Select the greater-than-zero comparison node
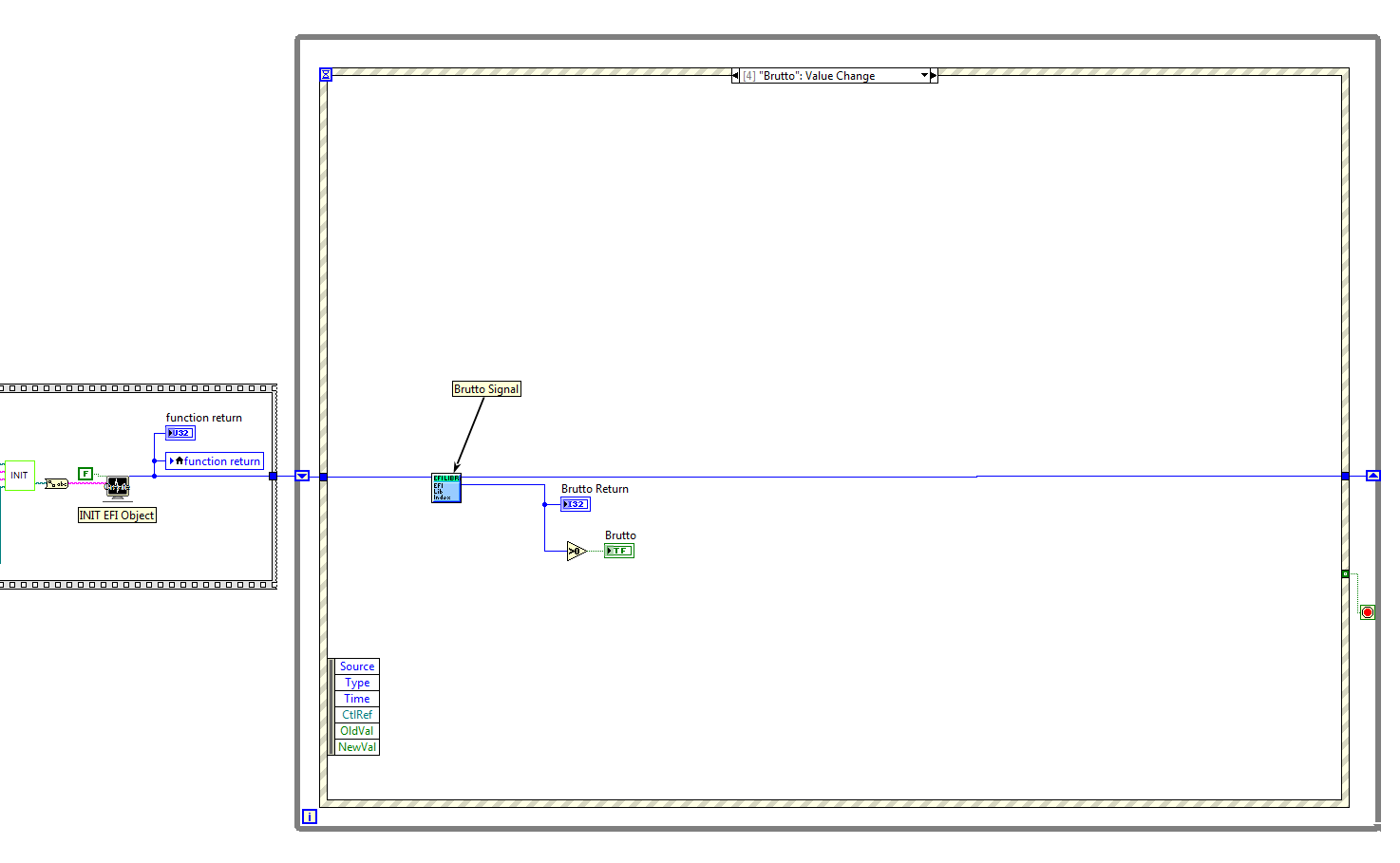The width and height of the screenshot is (1400, 863). click(x=577, y=551)
